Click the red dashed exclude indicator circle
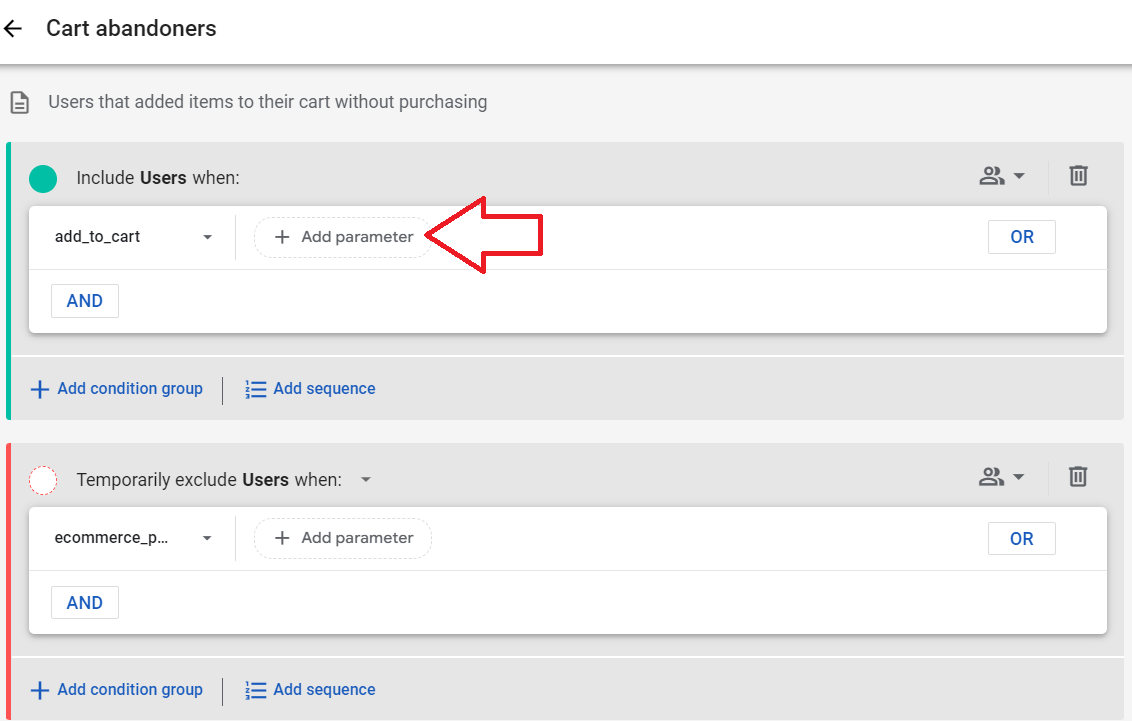 [43, 480]
